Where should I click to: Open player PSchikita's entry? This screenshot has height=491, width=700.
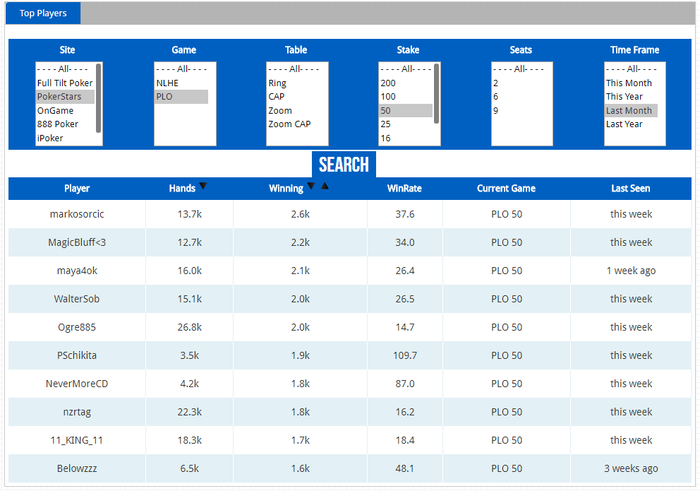tap(350, 355)
